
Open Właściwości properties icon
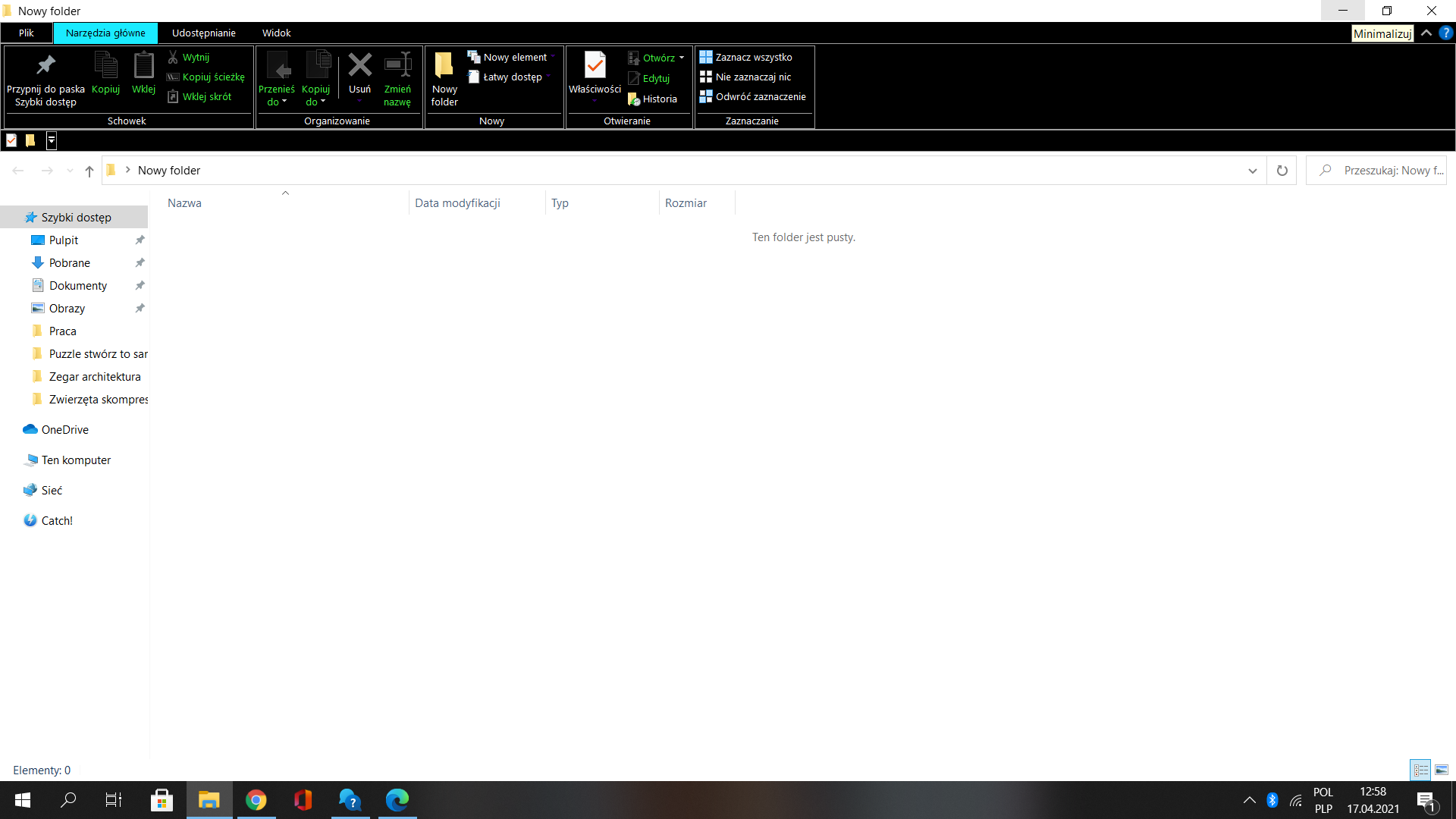pyautogui.click(x=595, y=66)
